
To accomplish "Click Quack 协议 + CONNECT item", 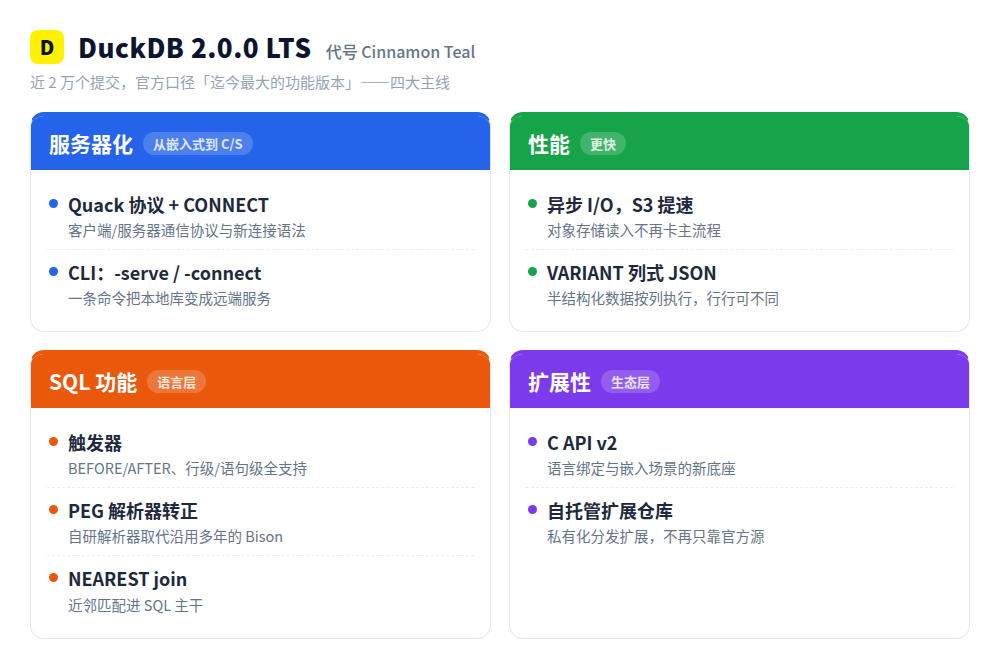I will pos(168,205).
